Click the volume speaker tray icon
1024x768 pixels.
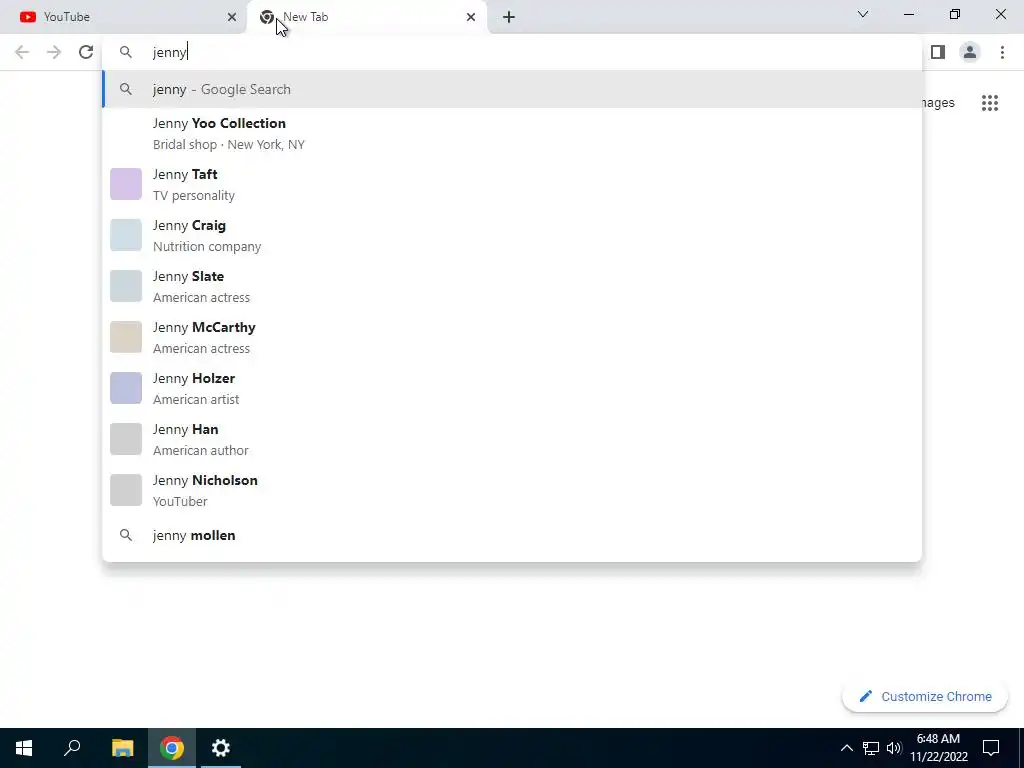click(x=894, y=748)
